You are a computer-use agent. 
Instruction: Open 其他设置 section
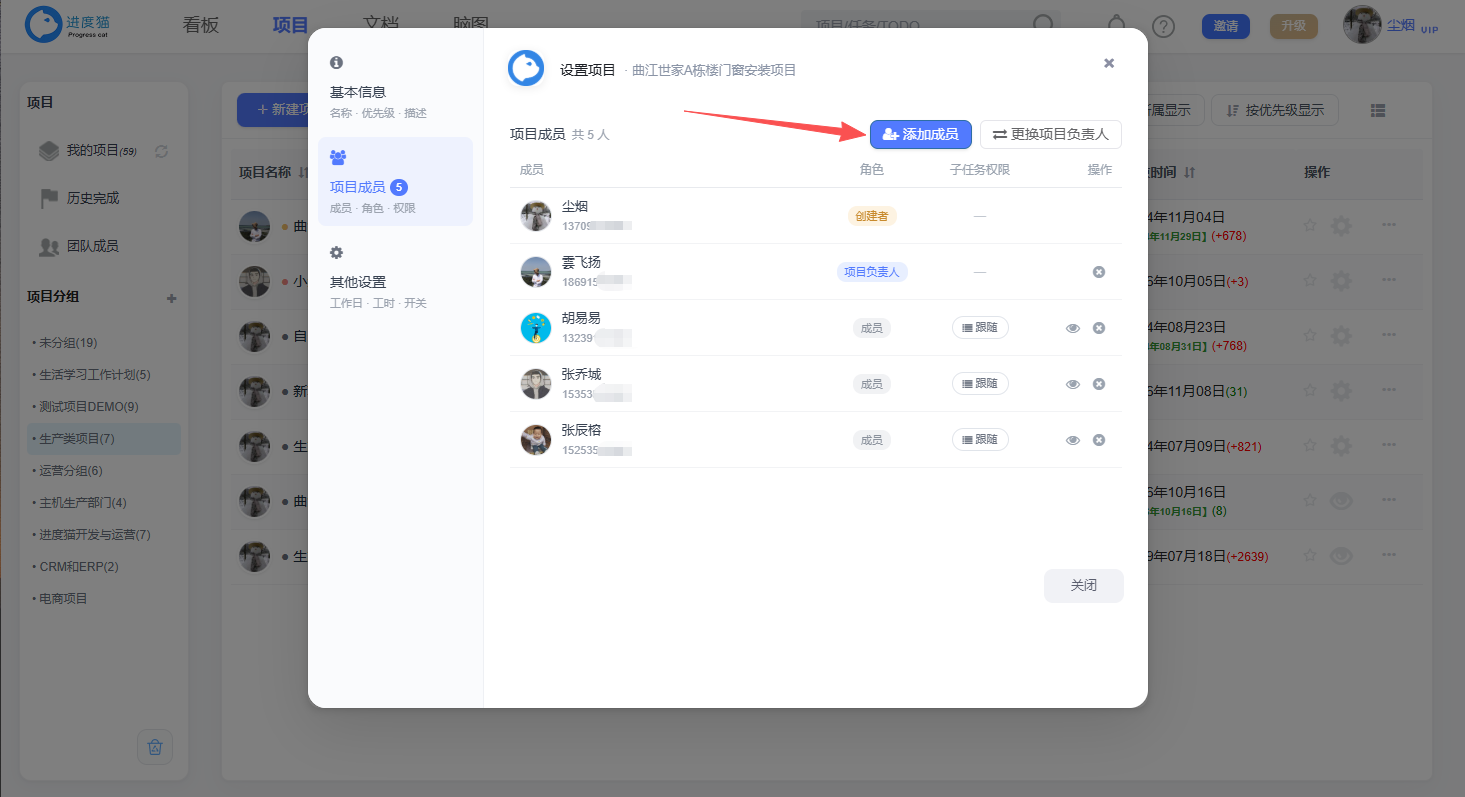pyautogui.click(x=395, y=276)
